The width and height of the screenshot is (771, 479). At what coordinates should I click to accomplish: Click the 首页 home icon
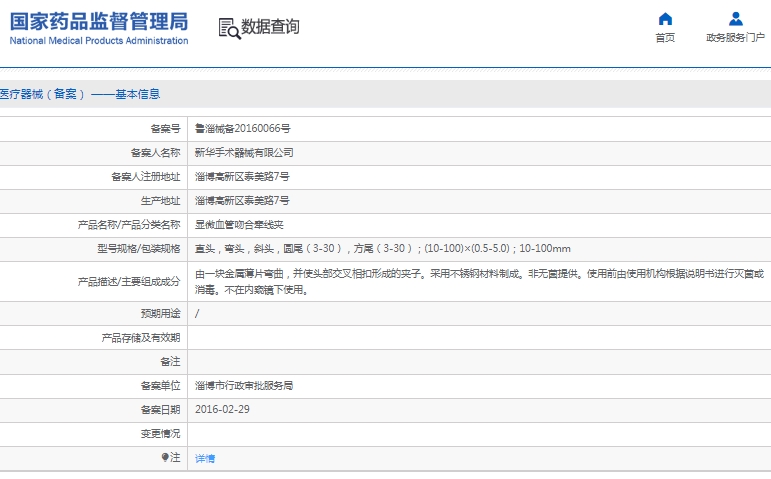665,19
